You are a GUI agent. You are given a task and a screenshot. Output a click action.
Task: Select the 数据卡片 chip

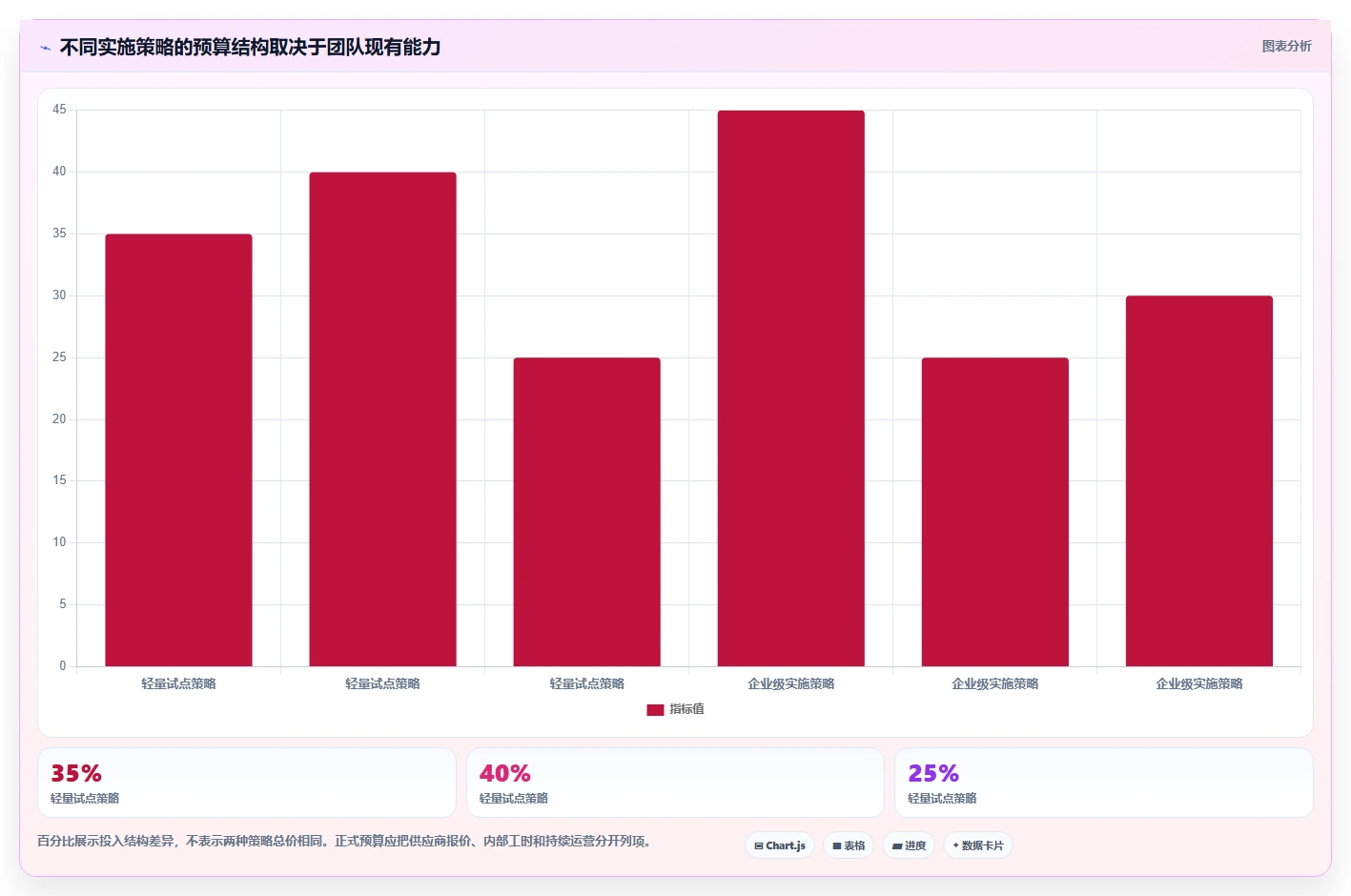point(978,845)
